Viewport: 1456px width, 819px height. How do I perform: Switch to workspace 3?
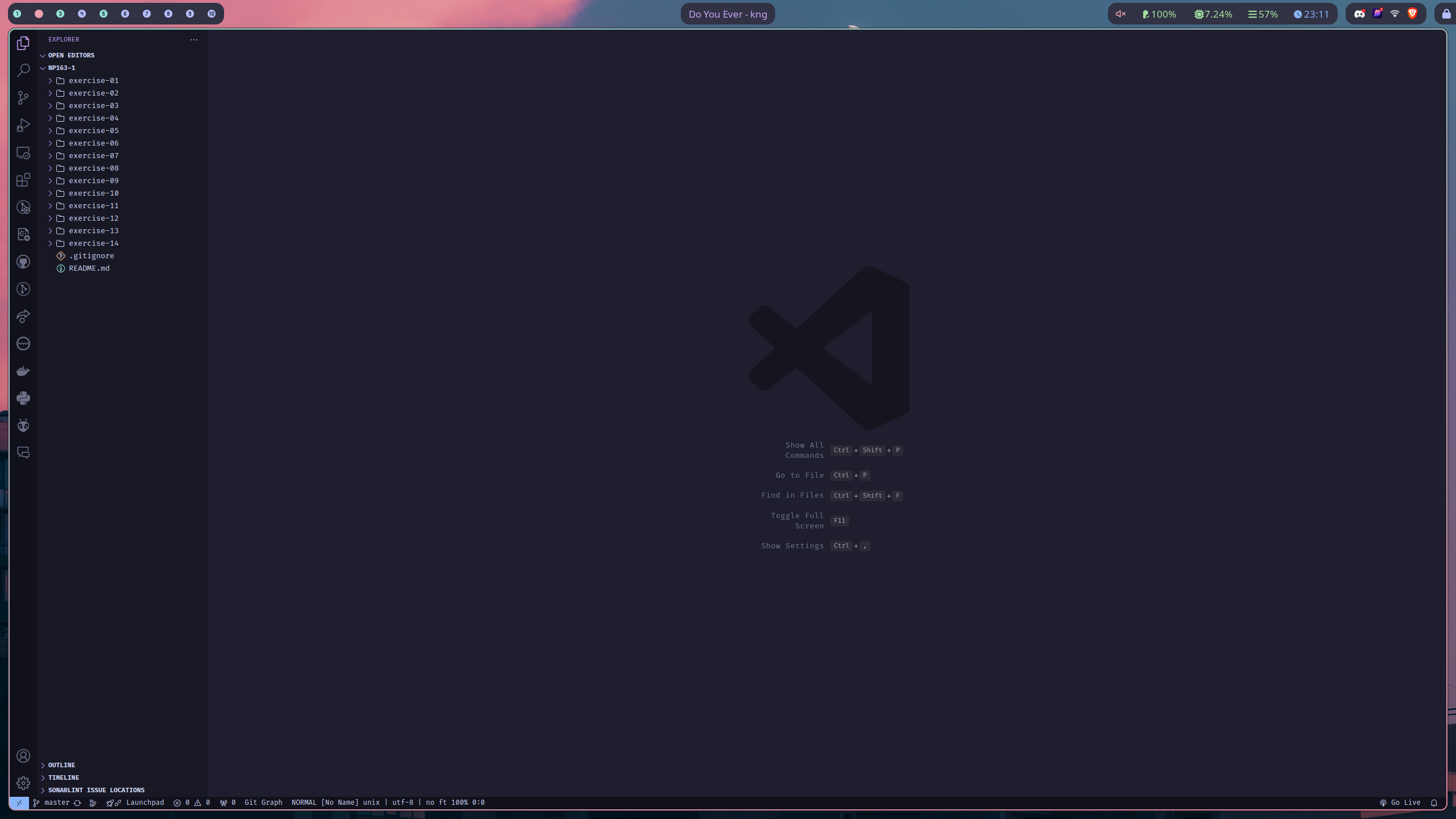click(x=60, y=14)
